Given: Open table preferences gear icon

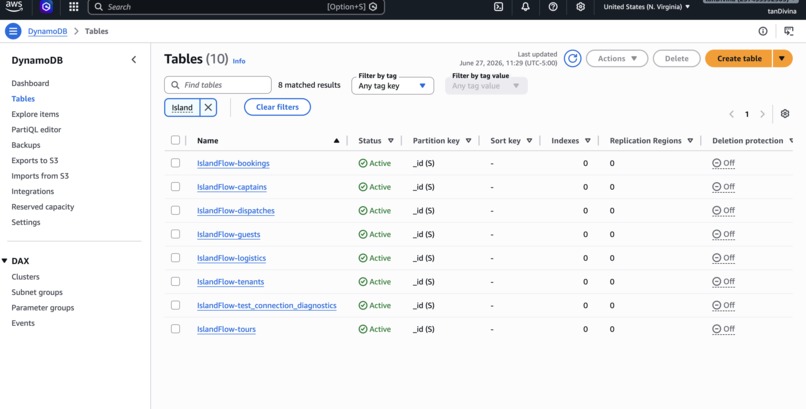Looking at the screenshot, I should click(x=784, y=114).
